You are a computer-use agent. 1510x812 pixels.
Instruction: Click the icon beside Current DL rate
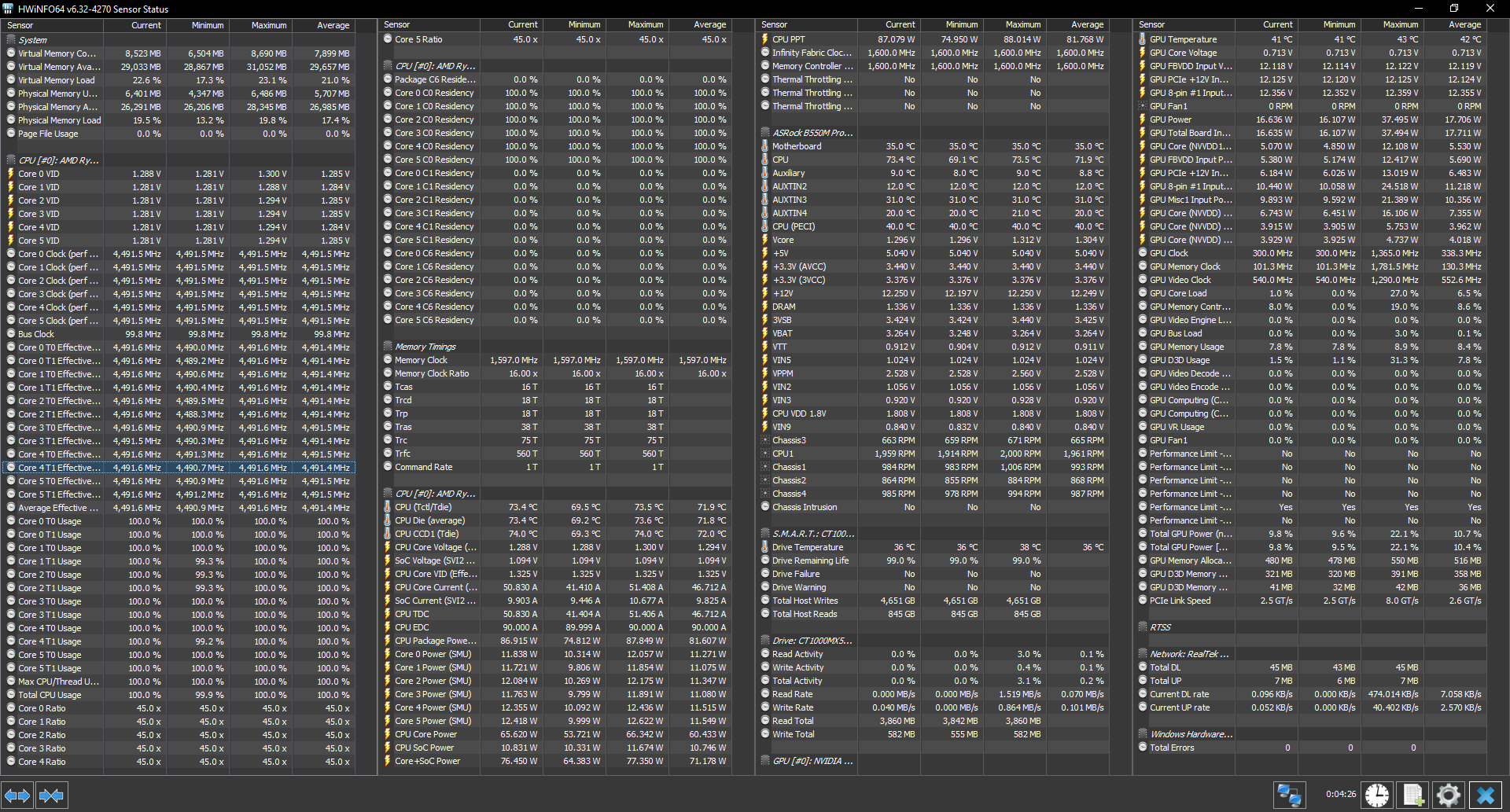pos(1142,694)
